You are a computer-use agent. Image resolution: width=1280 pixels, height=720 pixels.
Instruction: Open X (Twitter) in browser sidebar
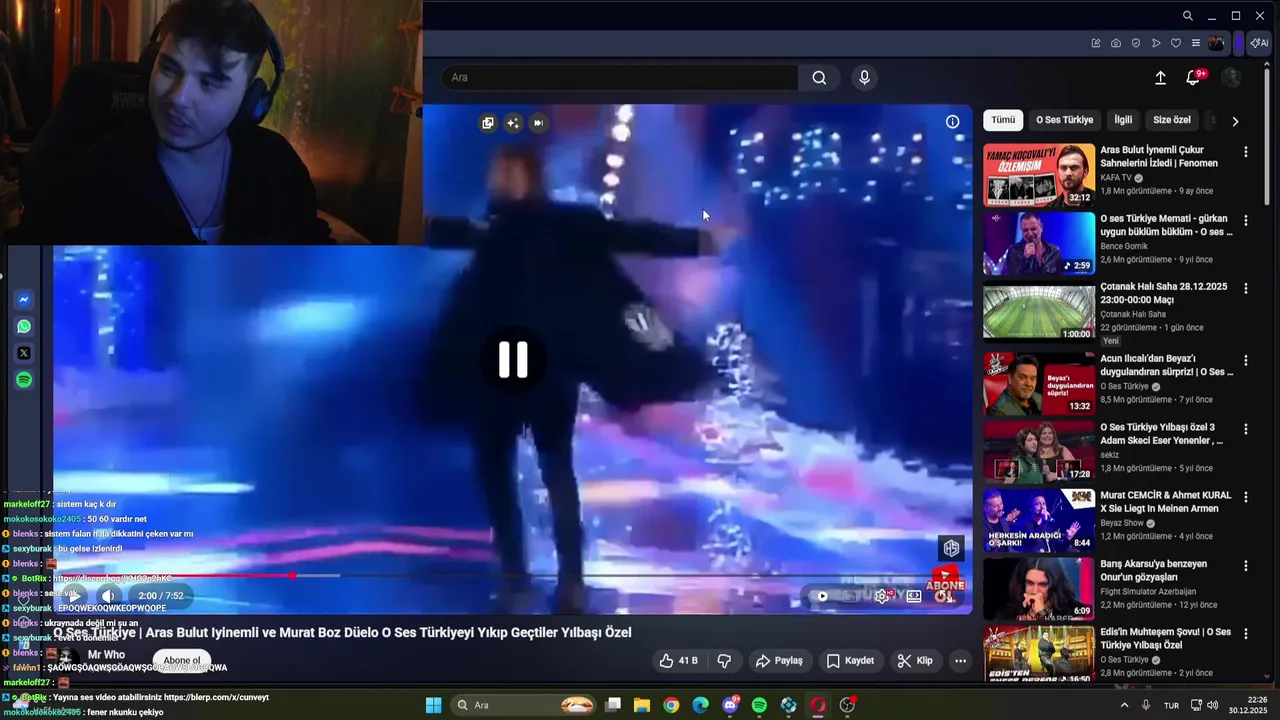point(24,353)
